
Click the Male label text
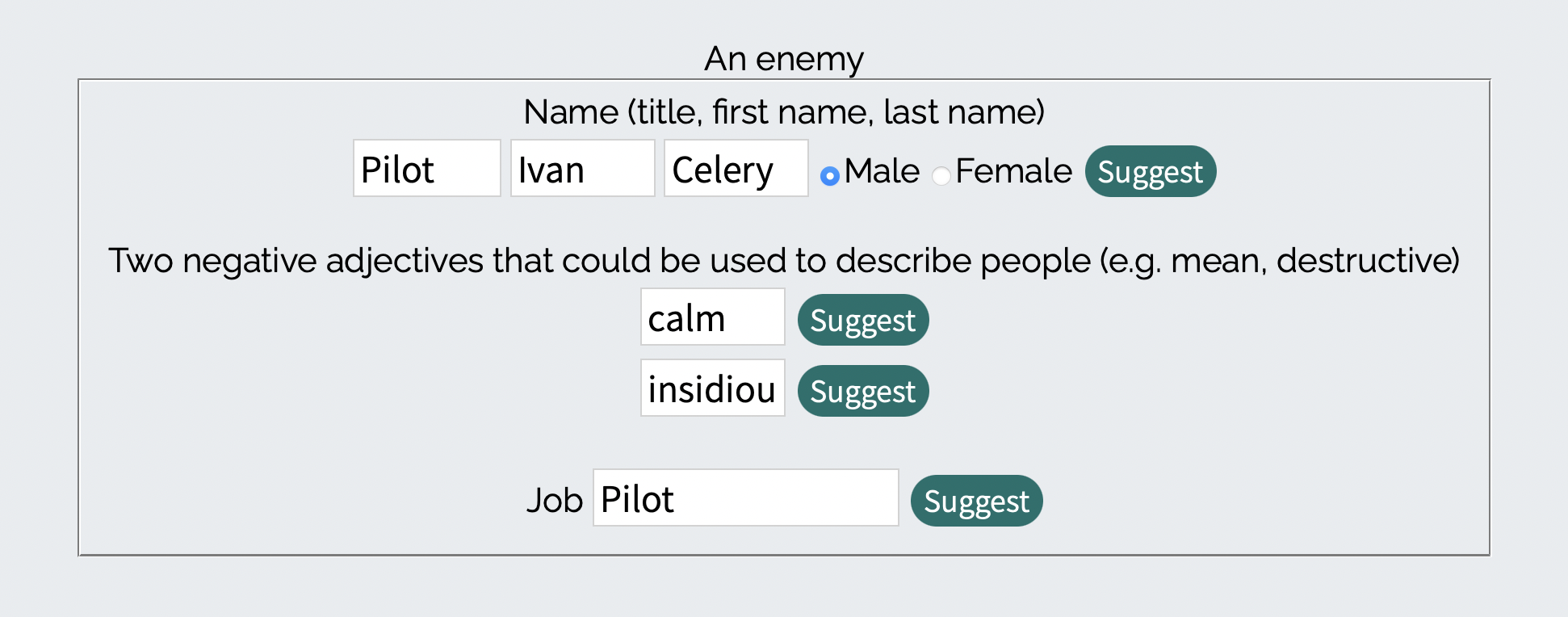[x=882, y=171]
